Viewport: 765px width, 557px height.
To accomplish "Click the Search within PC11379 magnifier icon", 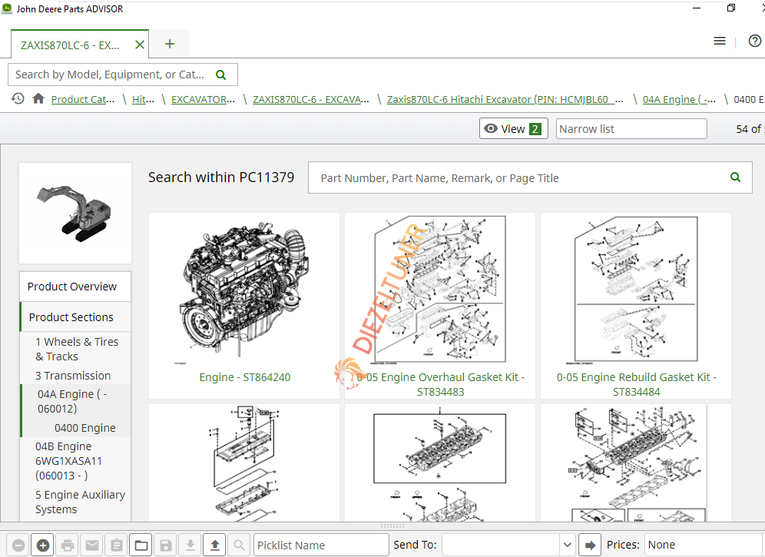I will coord(735,178).
